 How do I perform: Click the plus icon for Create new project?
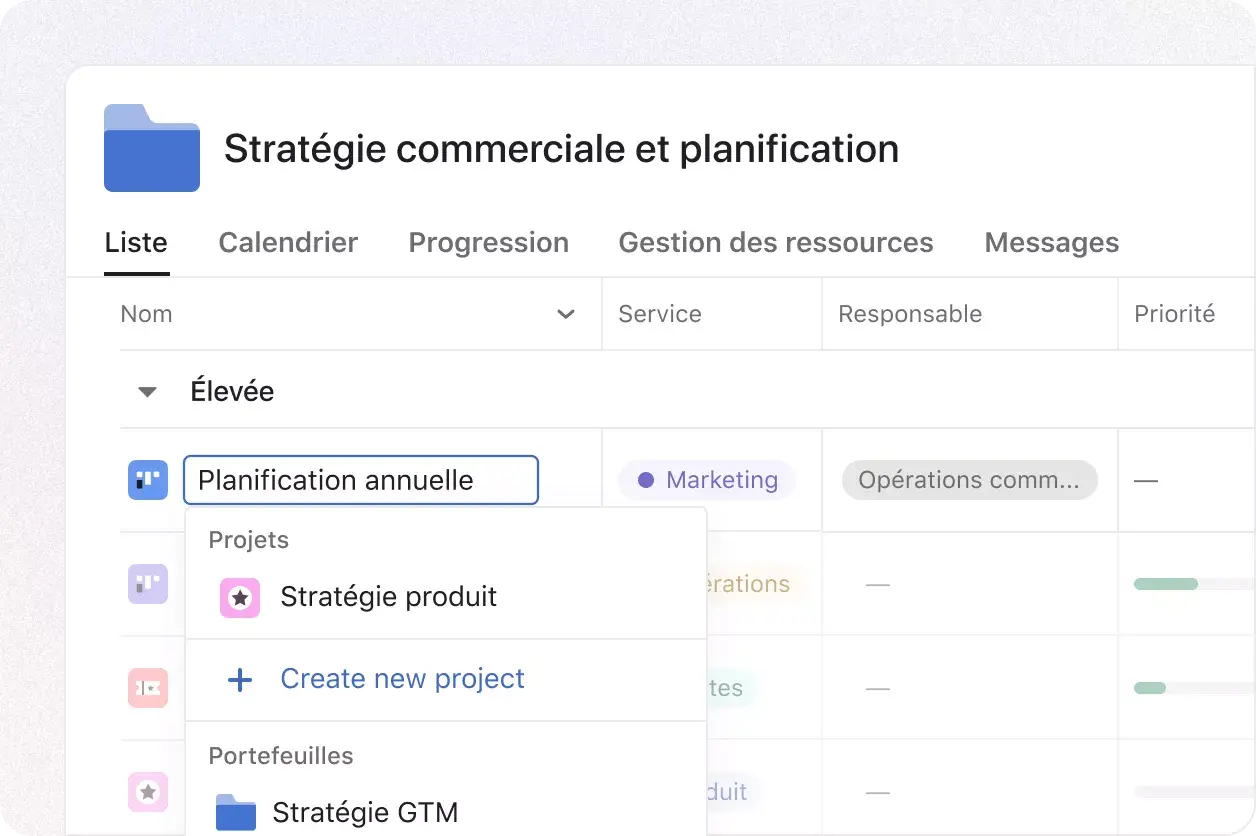click(x=240, y=680)
